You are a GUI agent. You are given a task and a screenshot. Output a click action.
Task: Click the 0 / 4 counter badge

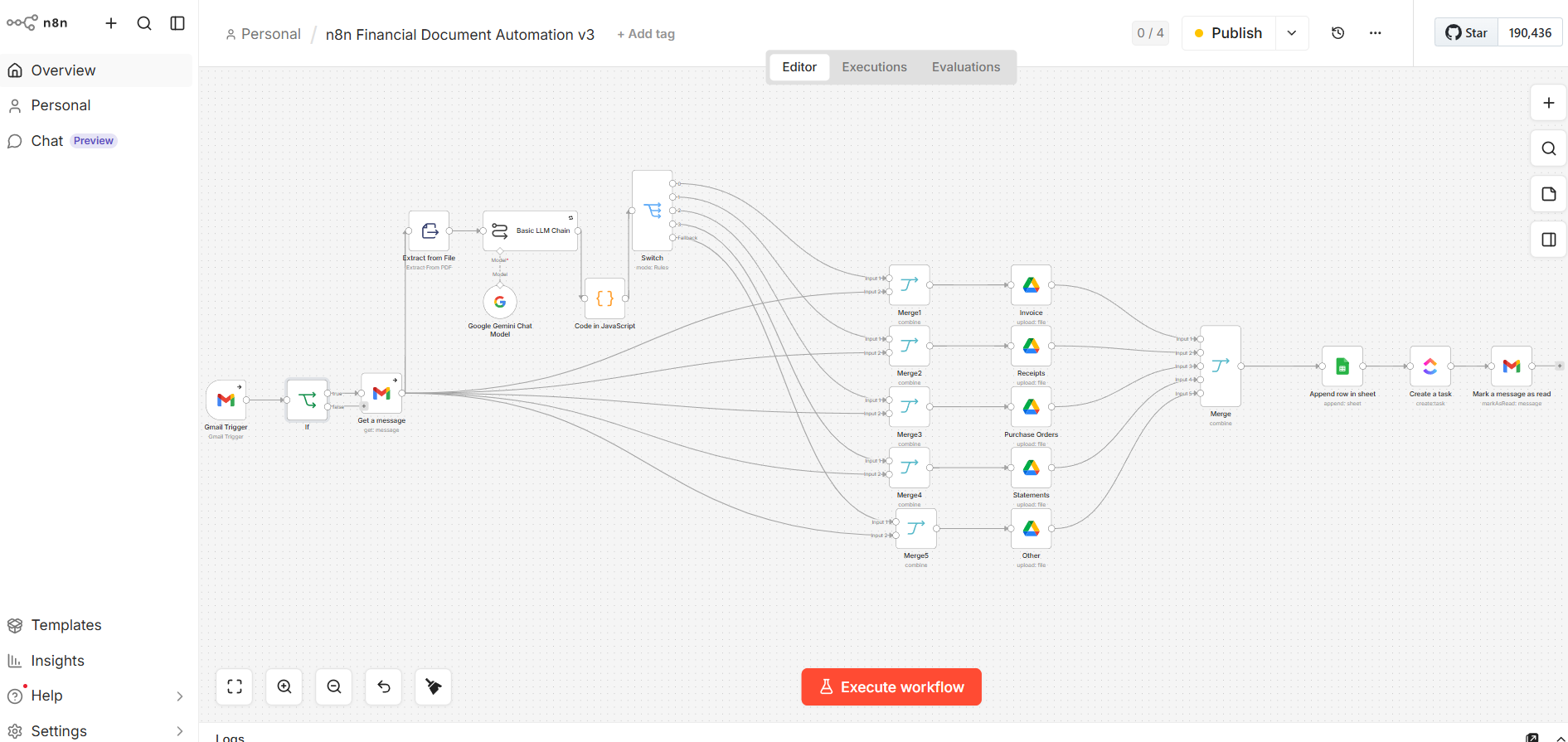(x=1150, y=33)
